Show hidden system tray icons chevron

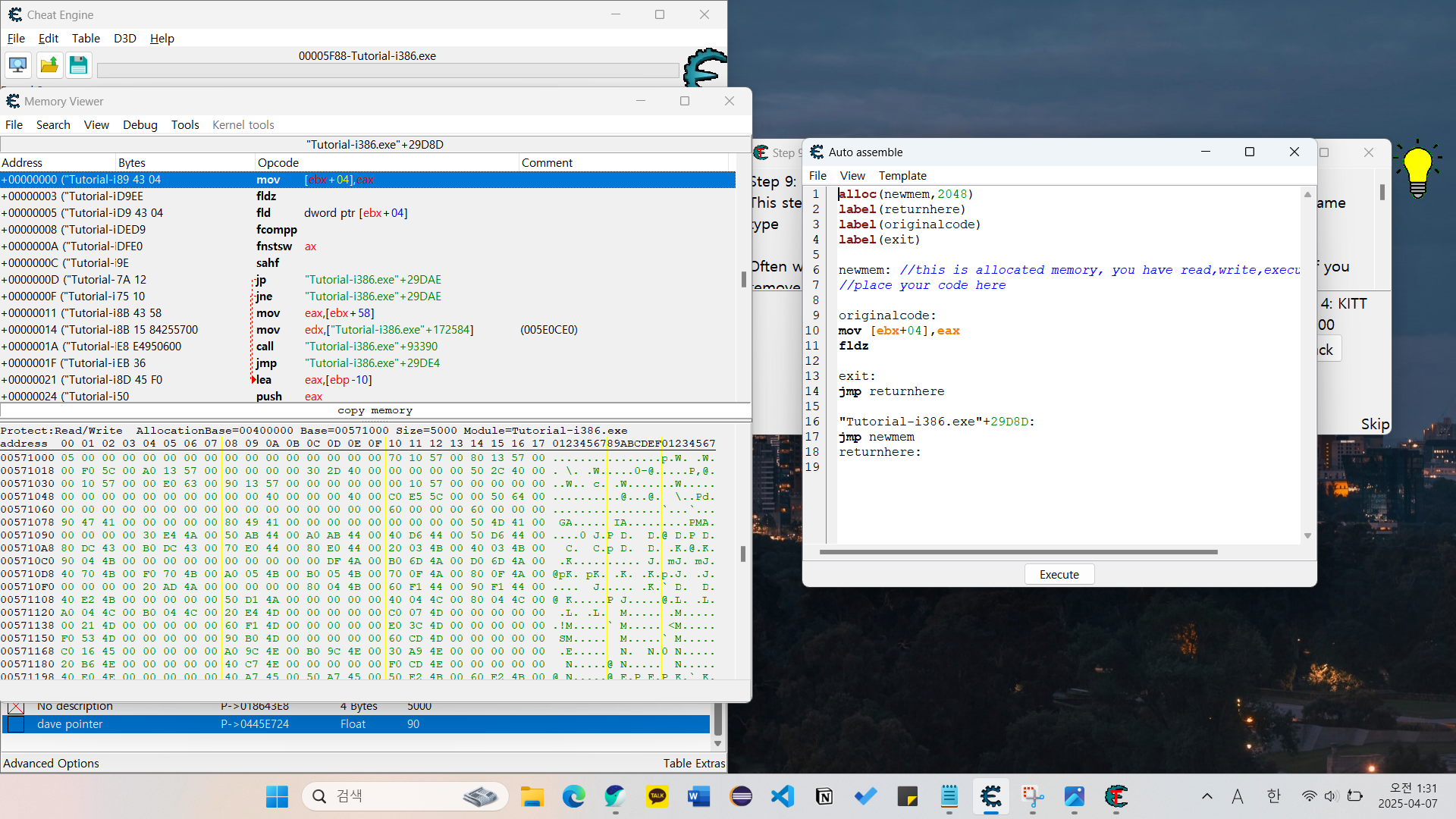[x=1207, y=796]
